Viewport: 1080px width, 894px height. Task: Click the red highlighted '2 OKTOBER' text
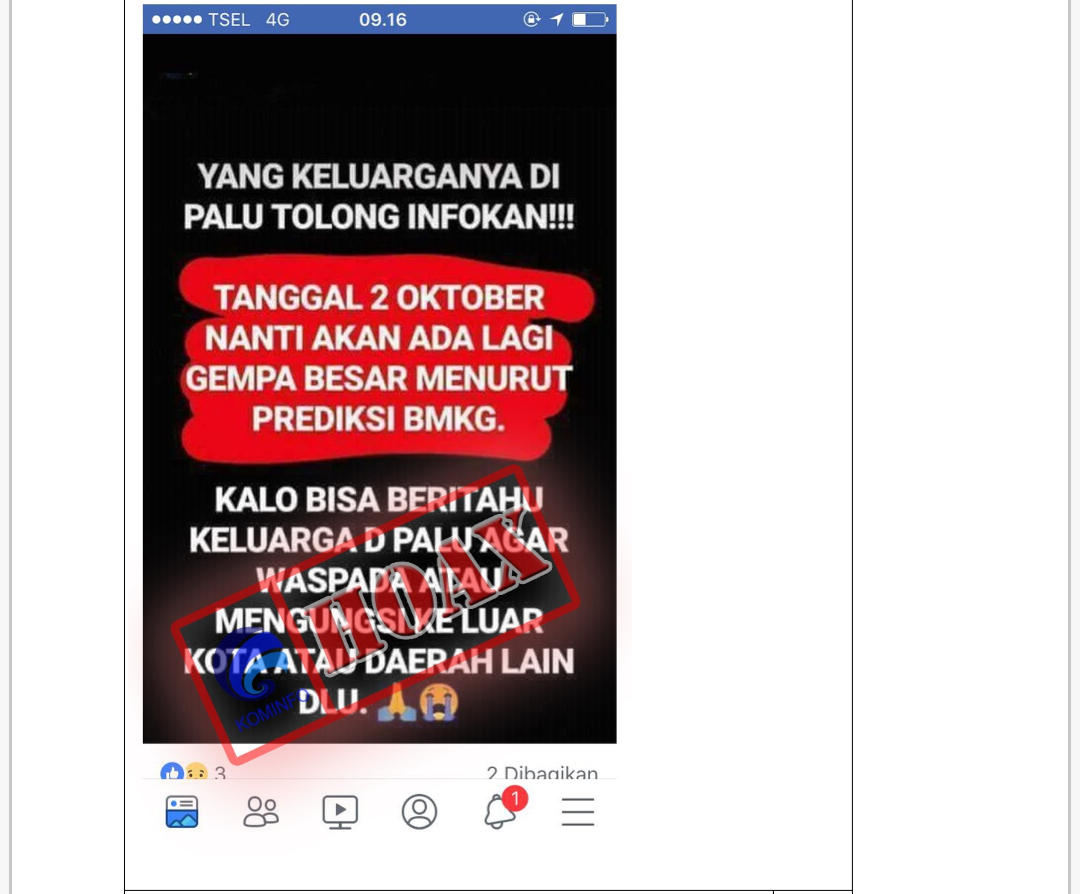[x=457, y=298]
